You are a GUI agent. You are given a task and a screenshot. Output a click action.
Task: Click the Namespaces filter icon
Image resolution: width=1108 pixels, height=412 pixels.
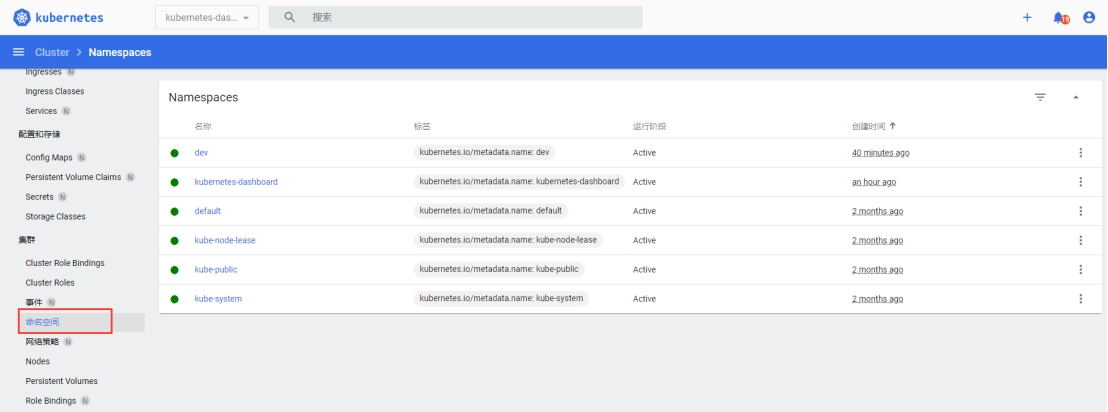pyautogui.click(x=1040, y=98)
